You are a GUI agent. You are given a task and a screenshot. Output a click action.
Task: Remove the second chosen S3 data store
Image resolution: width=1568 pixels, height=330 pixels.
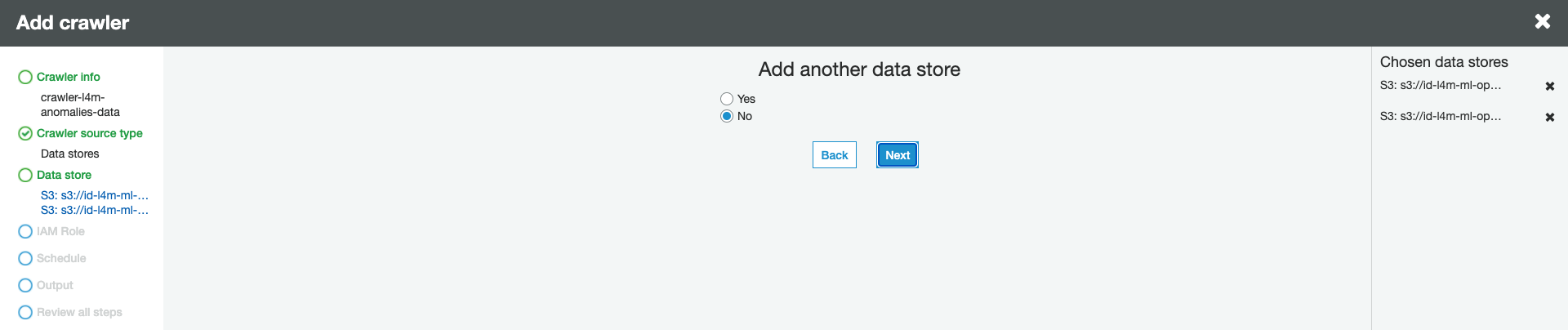click(1549, 117)
